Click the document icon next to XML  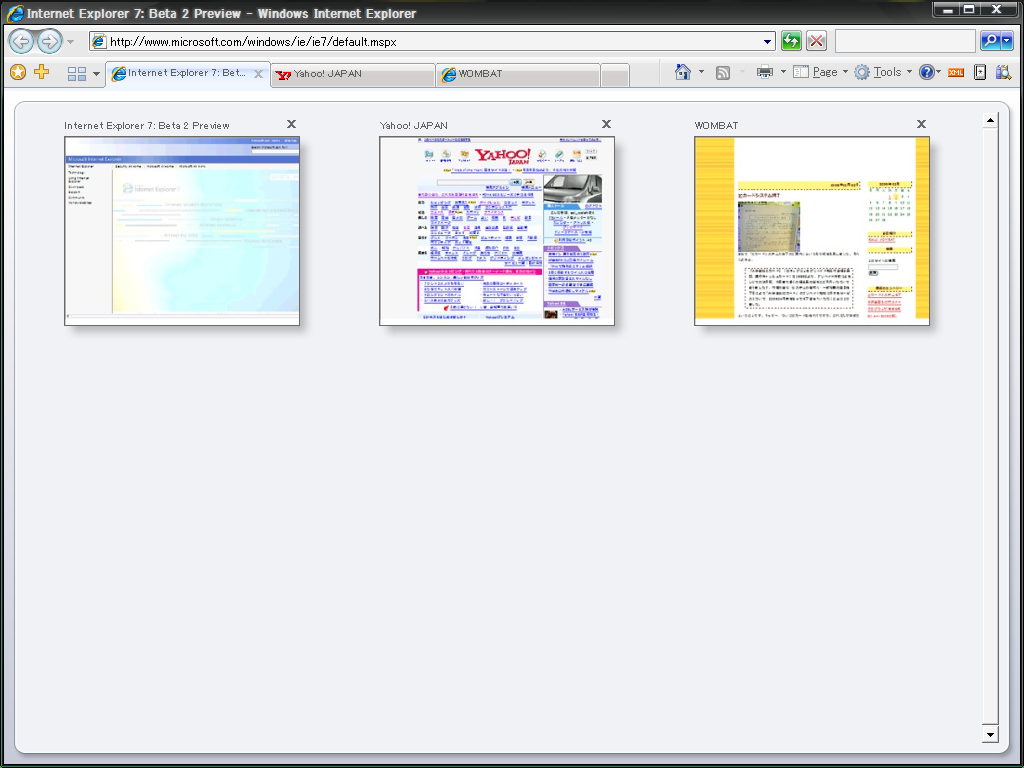tap(980, 72)
